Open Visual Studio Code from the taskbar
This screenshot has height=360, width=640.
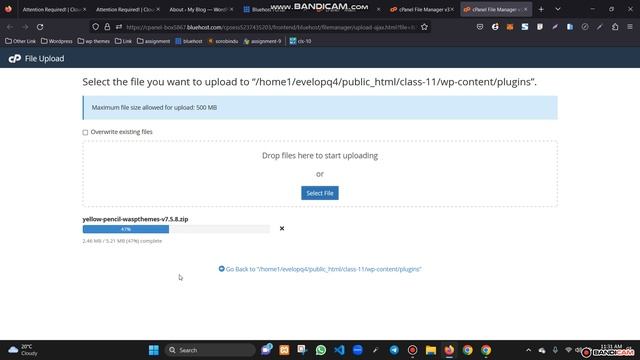click(339, 350)
